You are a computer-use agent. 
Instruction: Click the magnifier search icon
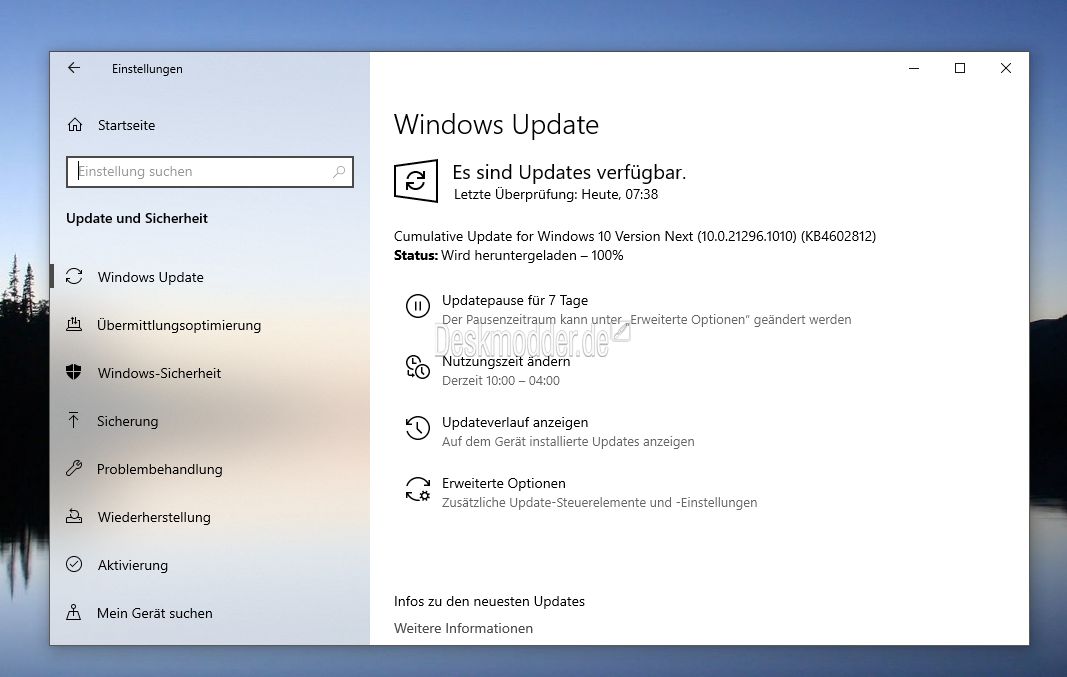339,172
